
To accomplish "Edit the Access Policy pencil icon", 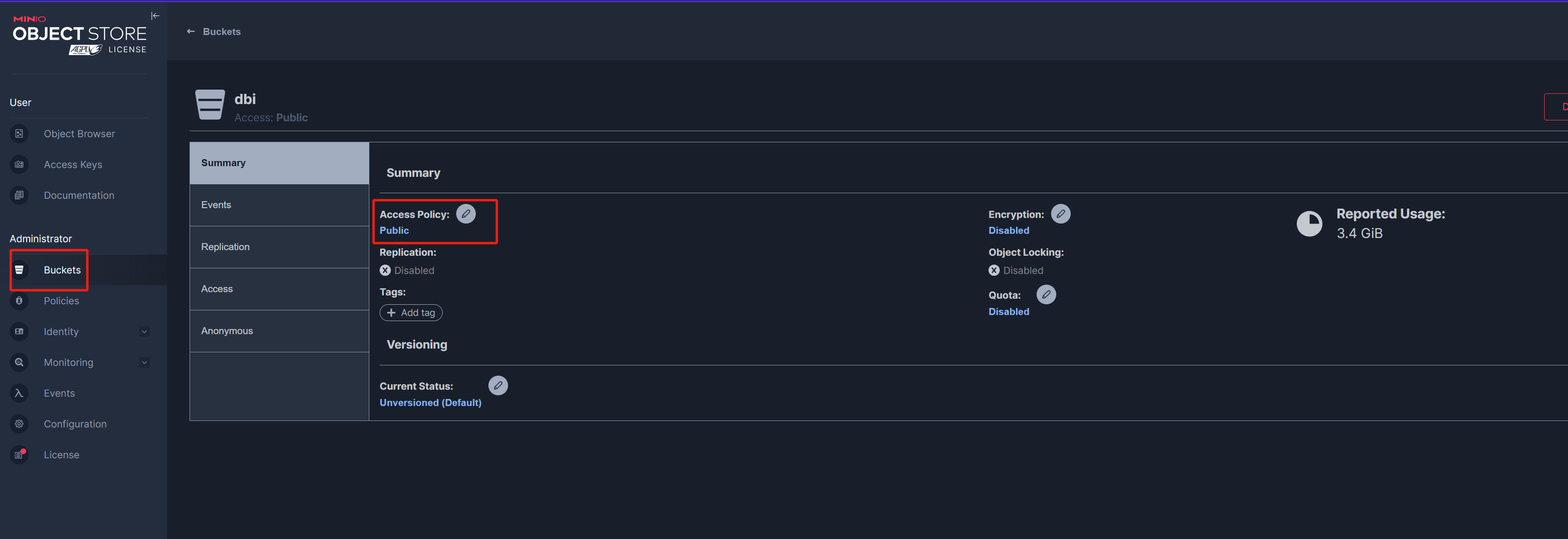I will pyautogui.click(x=466, y=214).
